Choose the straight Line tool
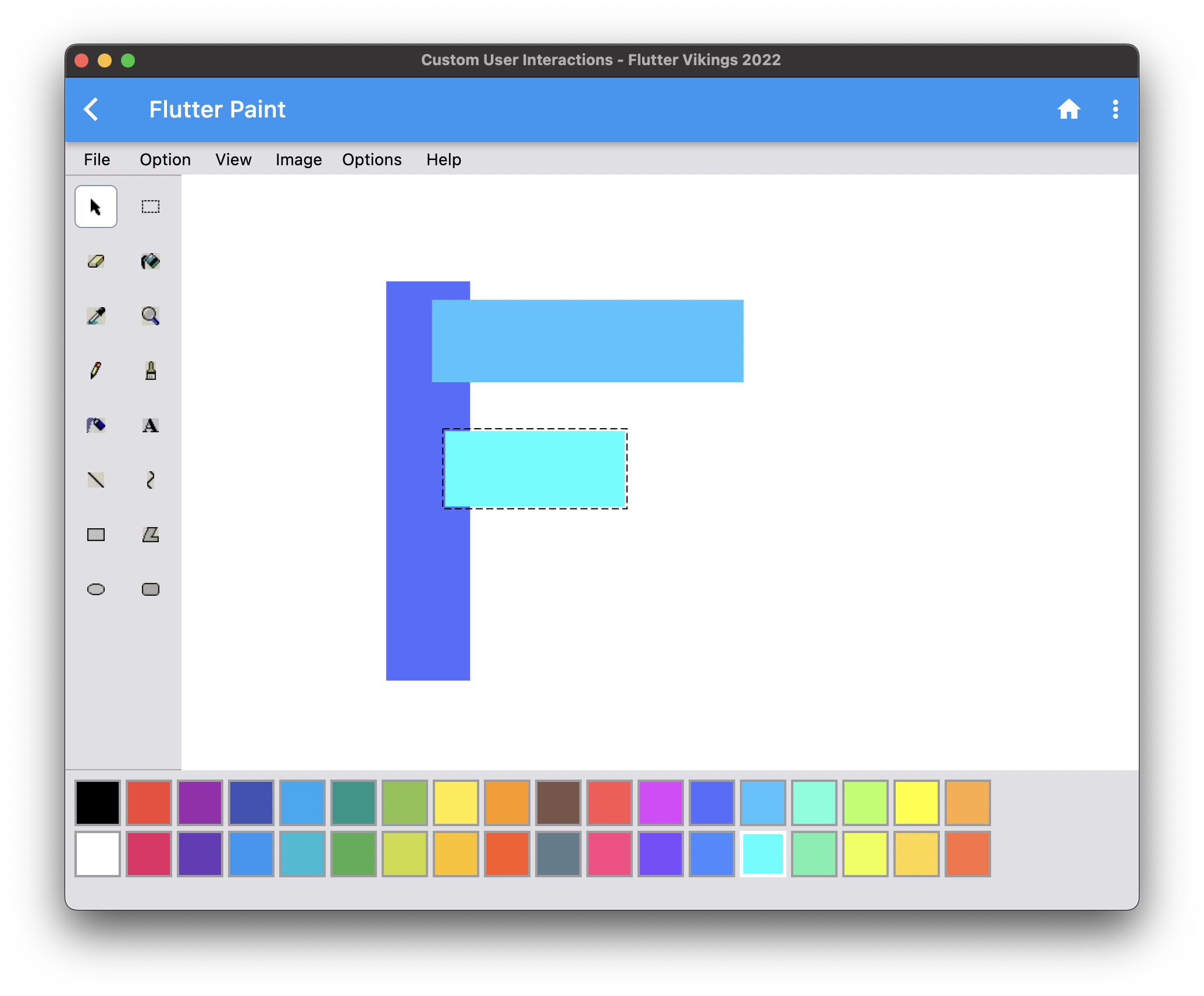 pos(96,480)
